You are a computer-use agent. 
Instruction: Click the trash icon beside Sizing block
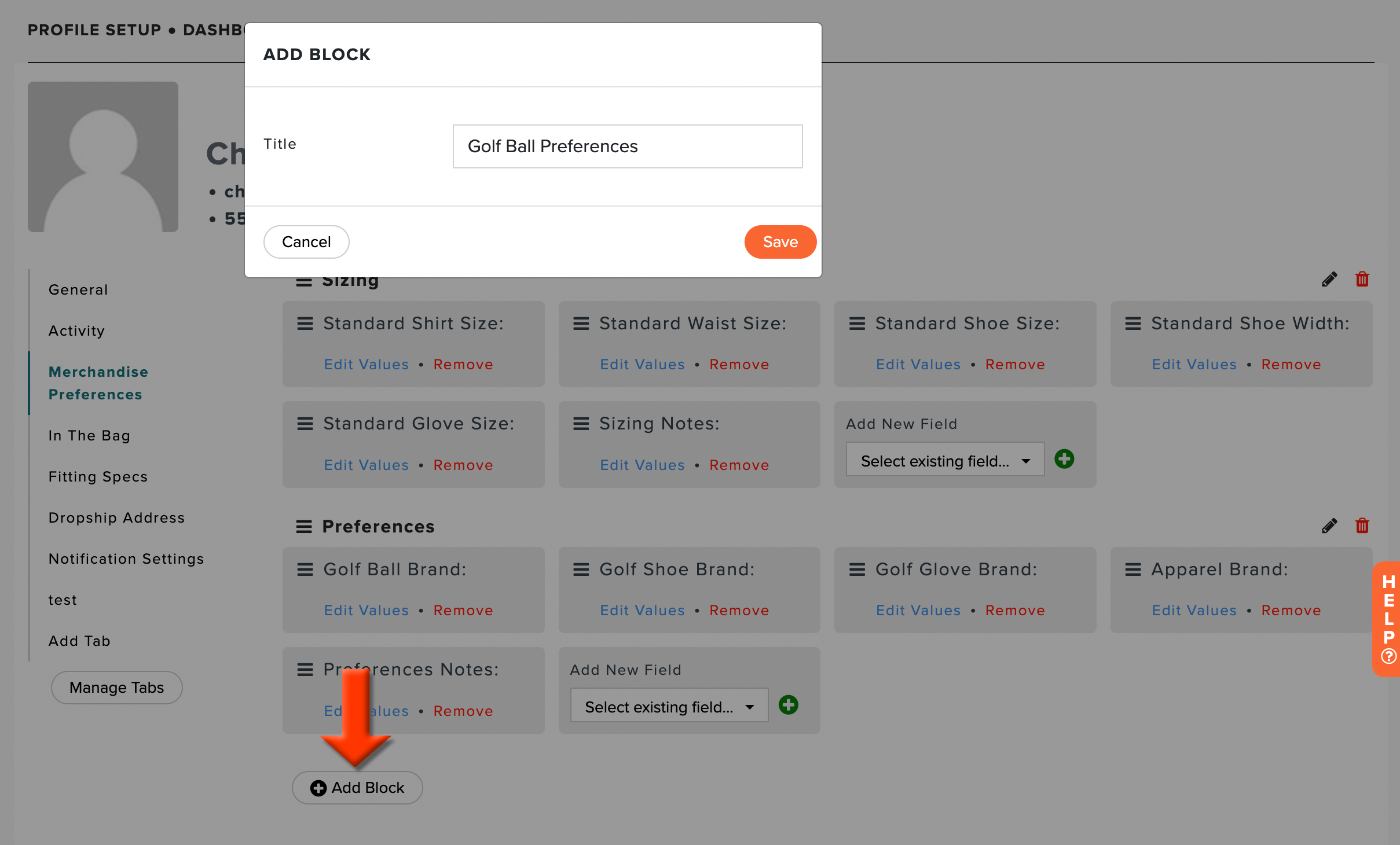coord(1362,280)
